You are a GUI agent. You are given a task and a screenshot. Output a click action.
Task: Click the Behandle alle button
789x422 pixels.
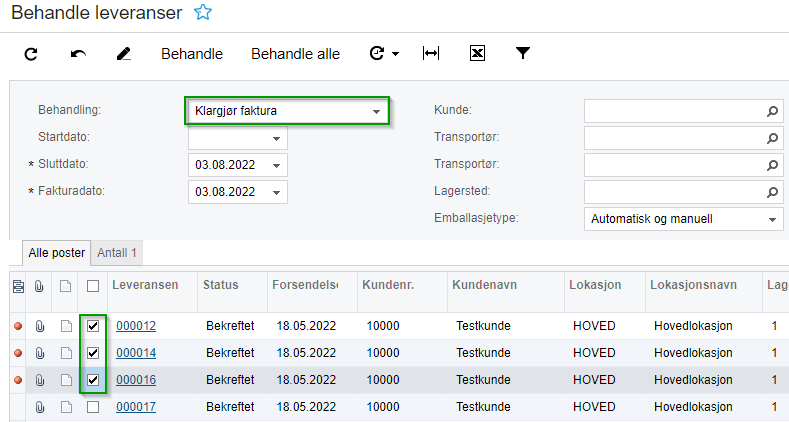295,54
